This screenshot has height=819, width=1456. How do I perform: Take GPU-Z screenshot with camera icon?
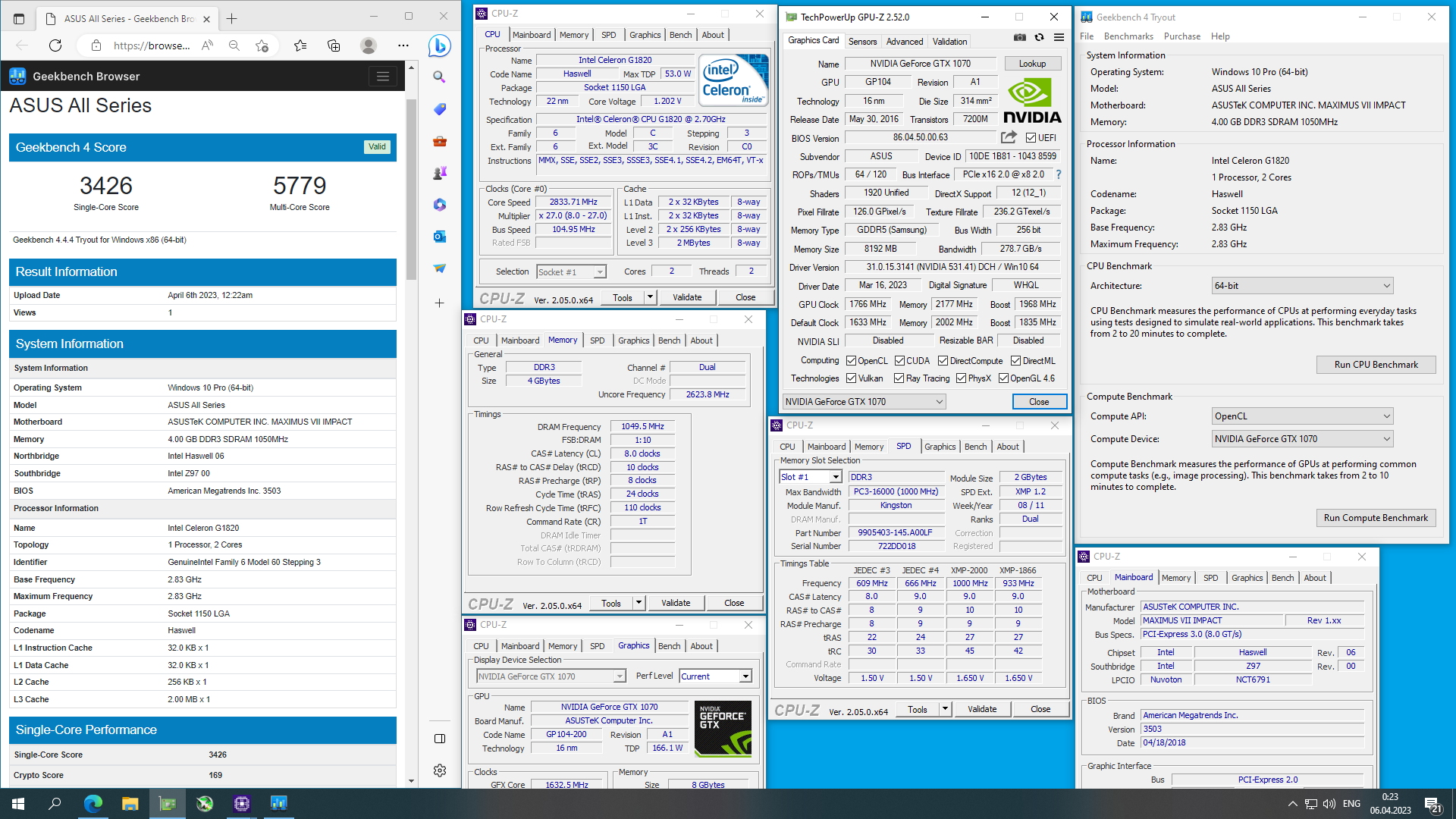pos(1020,37)
